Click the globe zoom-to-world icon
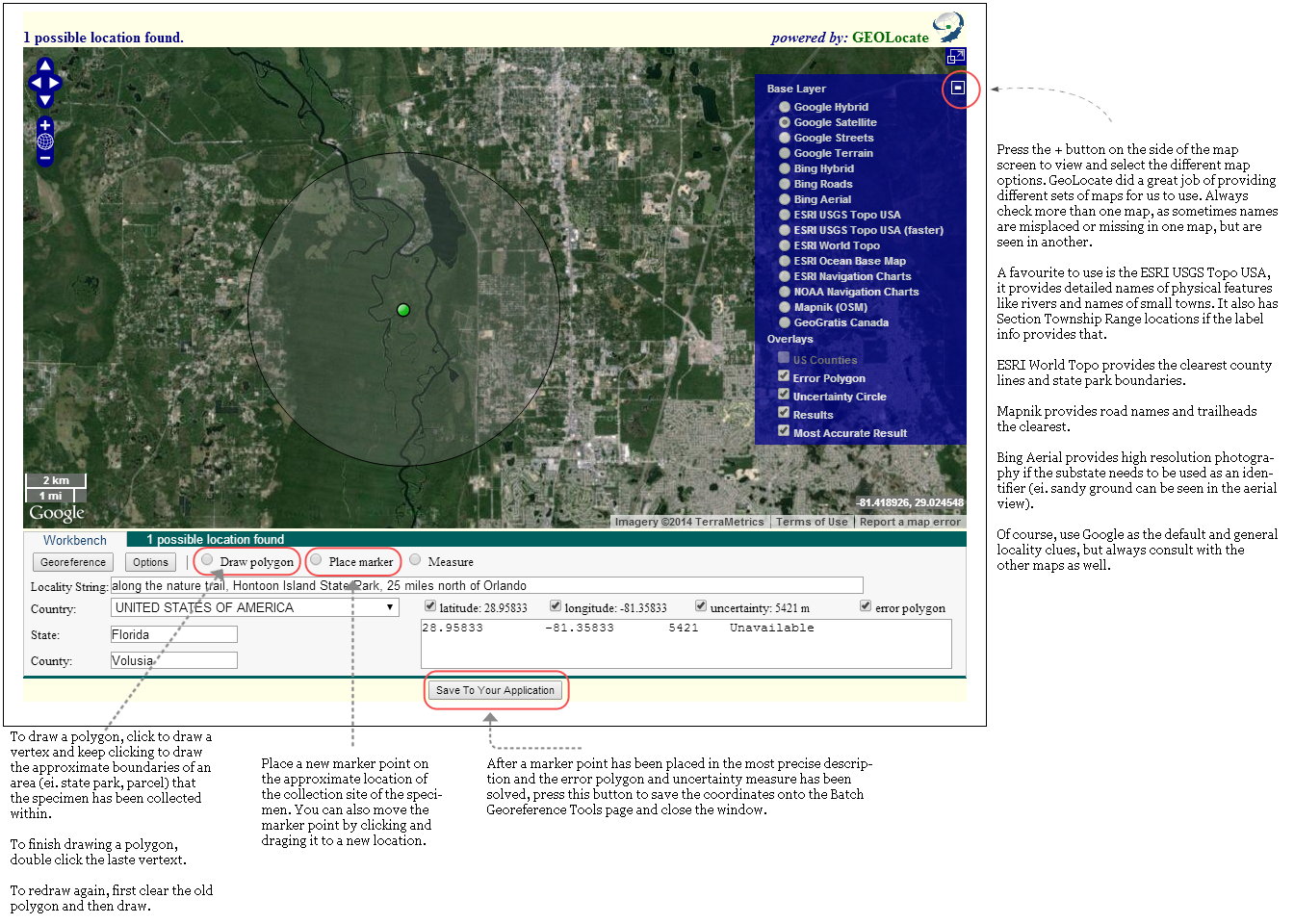This screenshot has height=924, width=1294. tap(45, 141)
